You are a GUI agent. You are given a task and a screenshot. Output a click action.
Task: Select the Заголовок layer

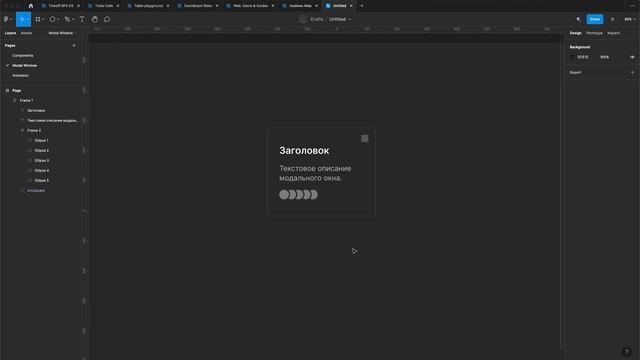36,111
